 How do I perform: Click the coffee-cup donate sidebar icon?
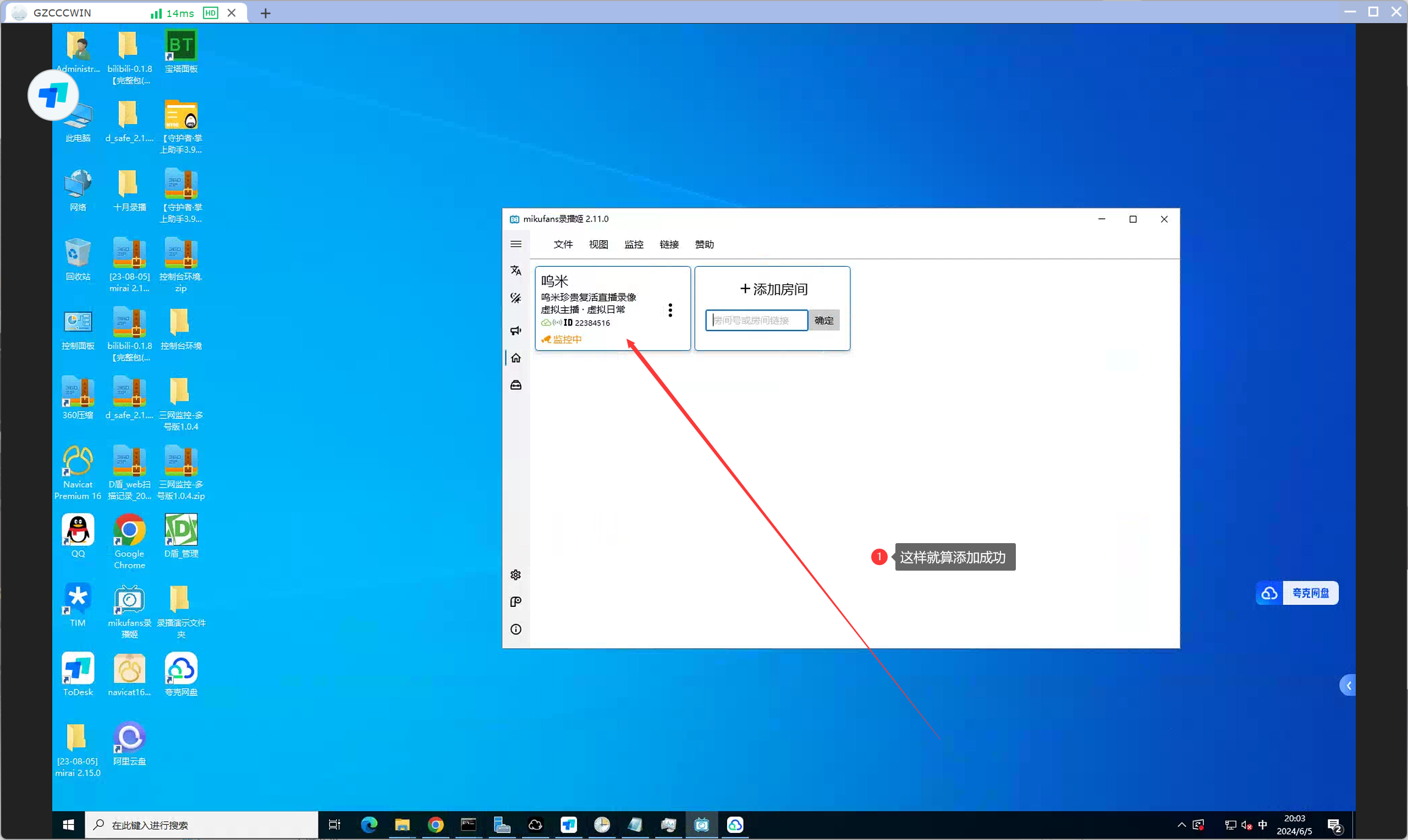[x=515, y=602]
